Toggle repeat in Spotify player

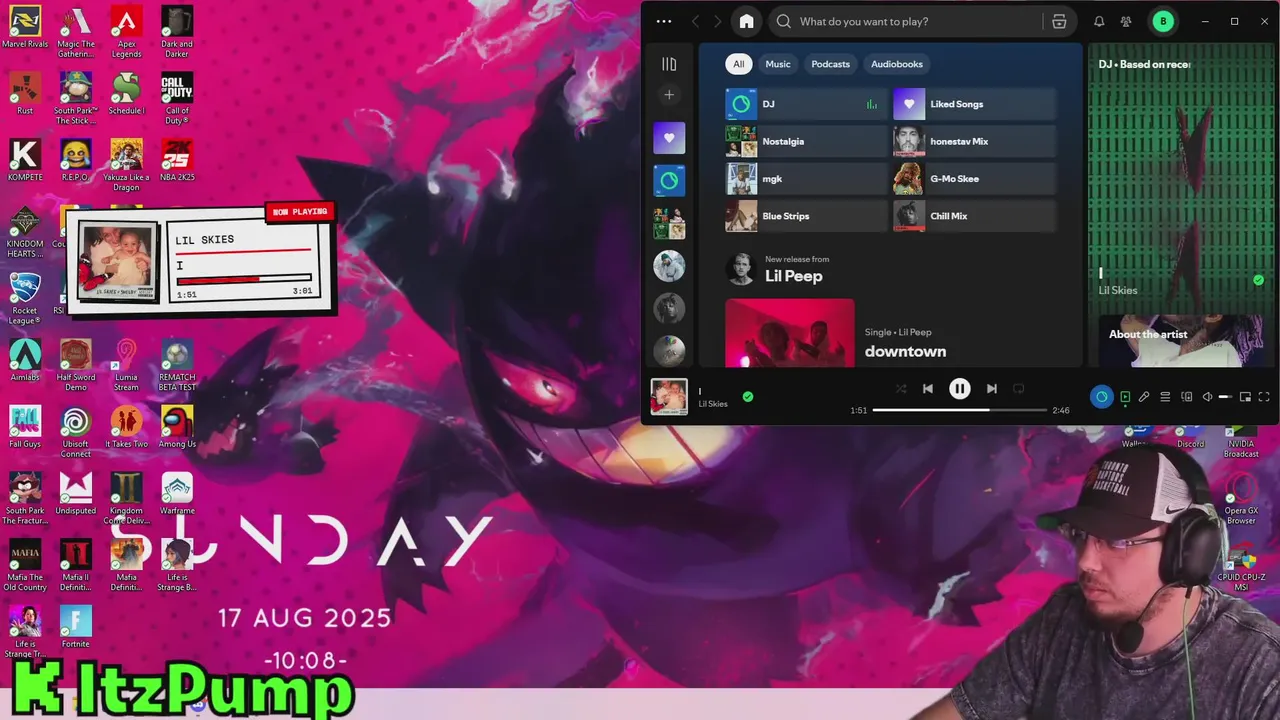coord(1018,389)
